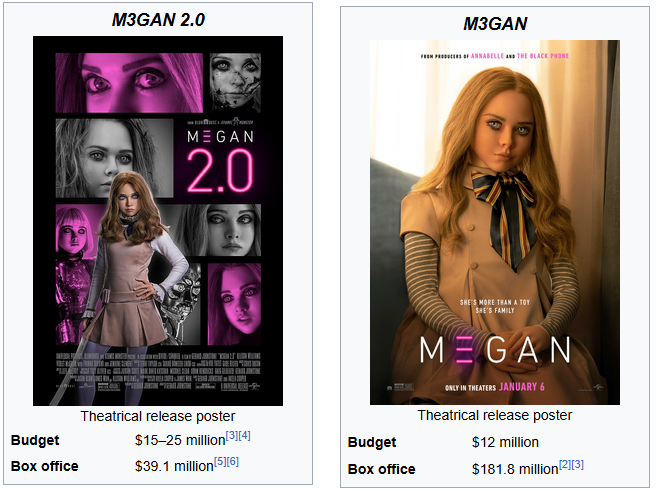Click the left Theatrical release poster caption
660x491 pixels.
tap(158, 416)
